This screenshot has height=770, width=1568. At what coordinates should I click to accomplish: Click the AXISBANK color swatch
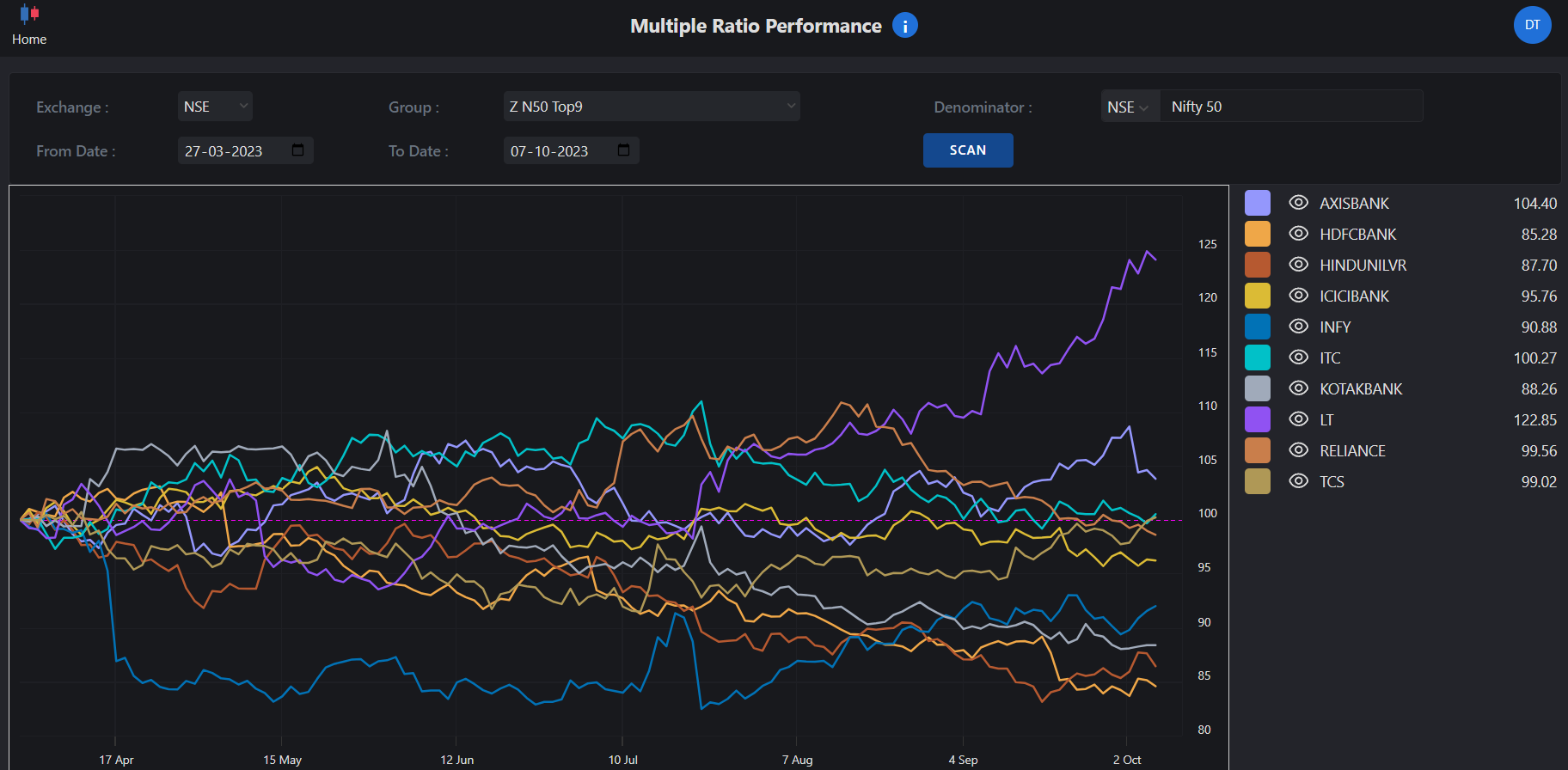(1257, 203)
